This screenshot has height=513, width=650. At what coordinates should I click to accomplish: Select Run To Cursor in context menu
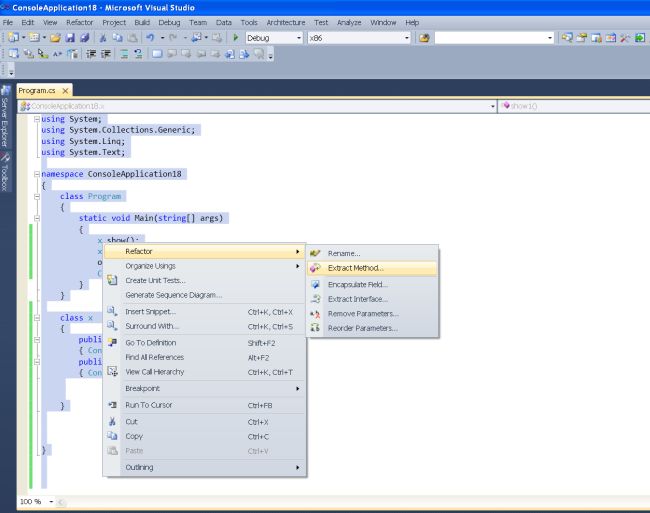tap(205, 405)
